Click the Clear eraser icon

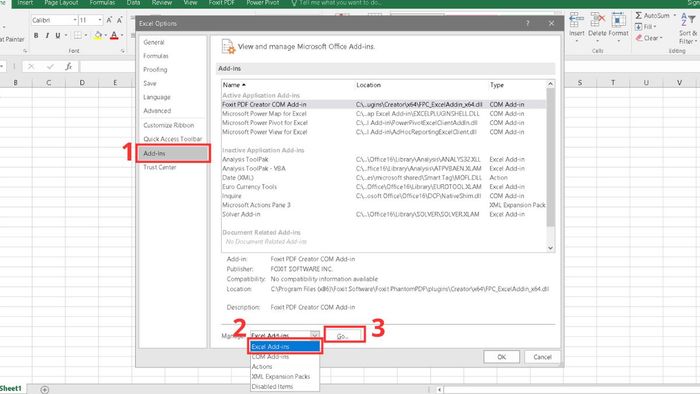pyautogui.click(x=639, y=38)
